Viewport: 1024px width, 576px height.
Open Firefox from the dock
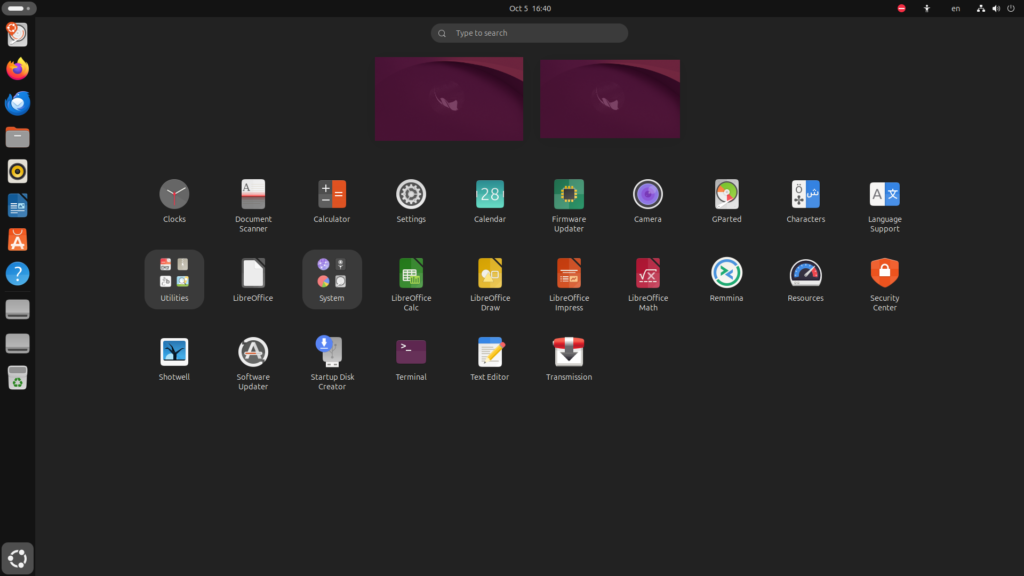click(x=18, y=69)
